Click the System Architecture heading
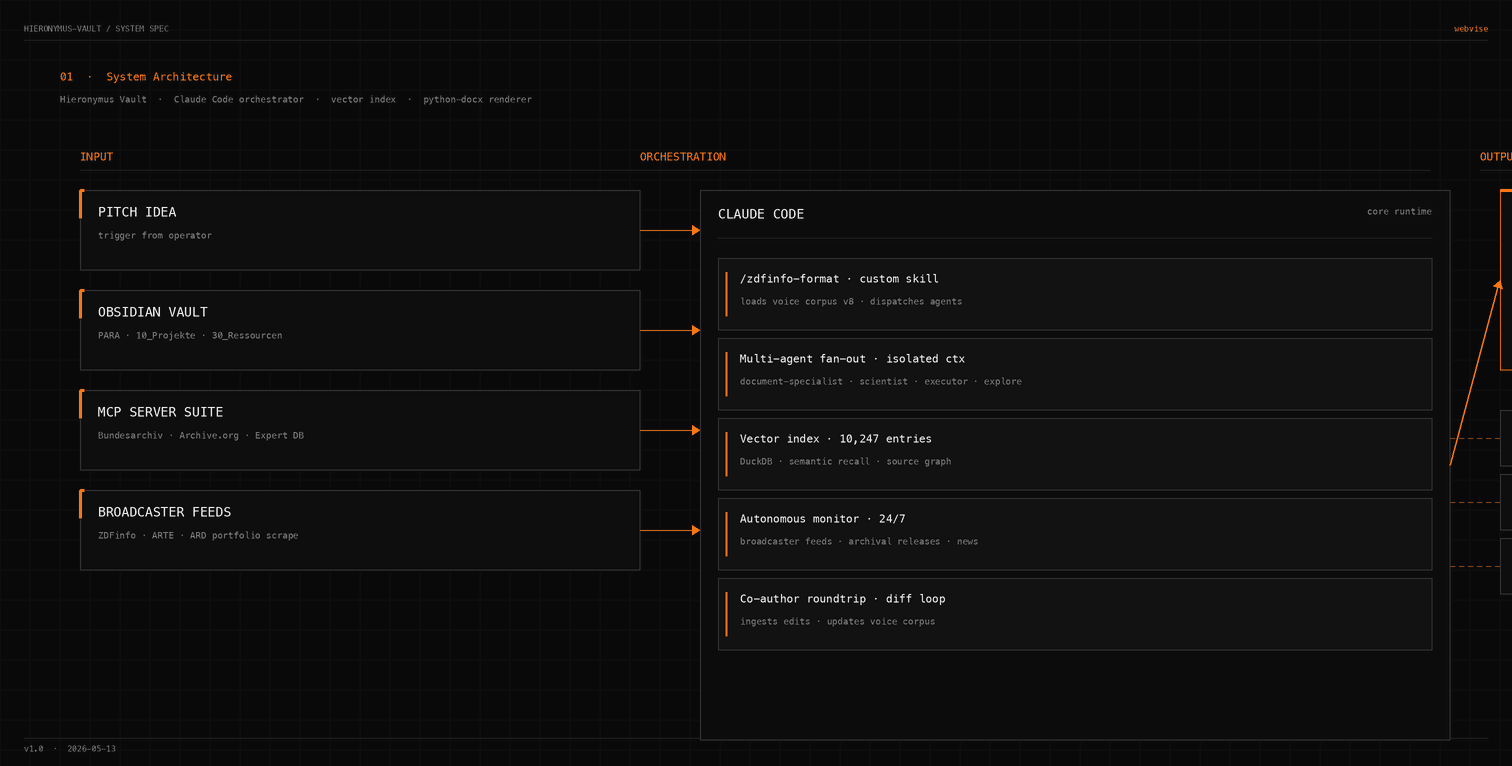This screenshot has width=1512, height=766. click(169, 77)
